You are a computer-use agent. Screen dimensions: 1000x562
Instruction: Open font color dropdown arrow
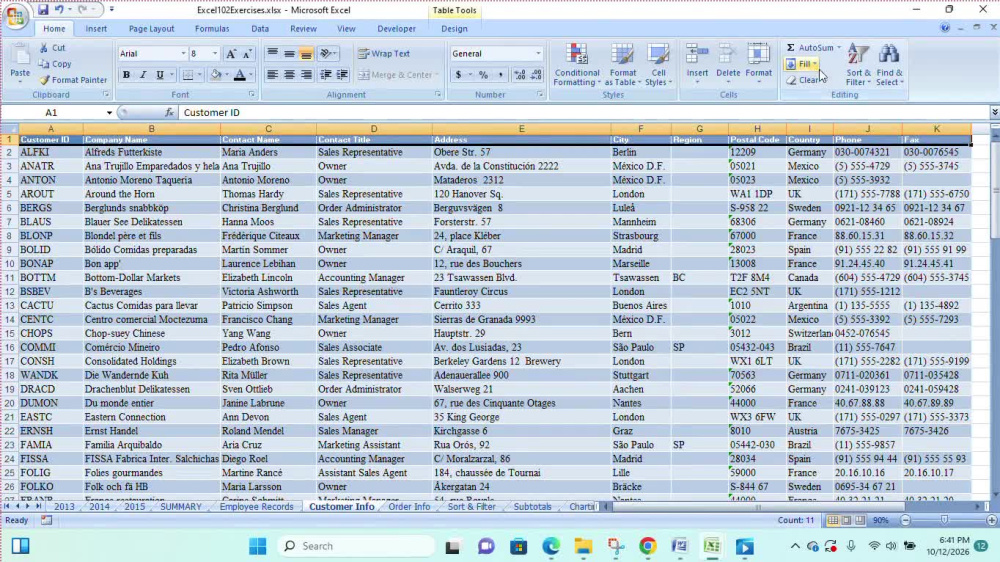[x=251, y=75]
